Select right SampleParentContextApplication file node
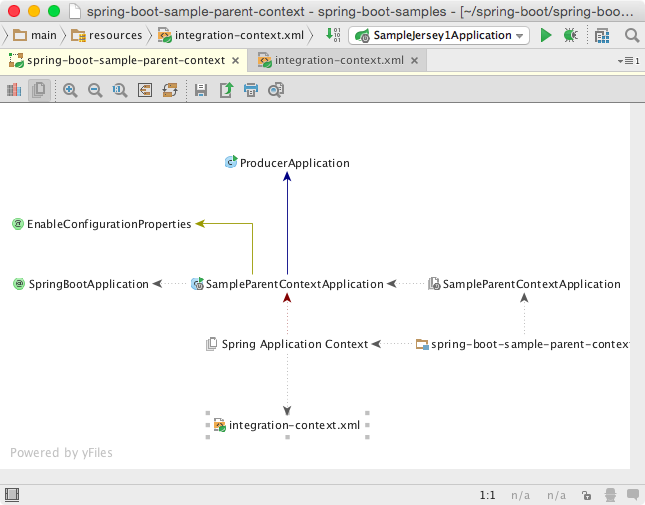645x505 pixels. (524, 284)
